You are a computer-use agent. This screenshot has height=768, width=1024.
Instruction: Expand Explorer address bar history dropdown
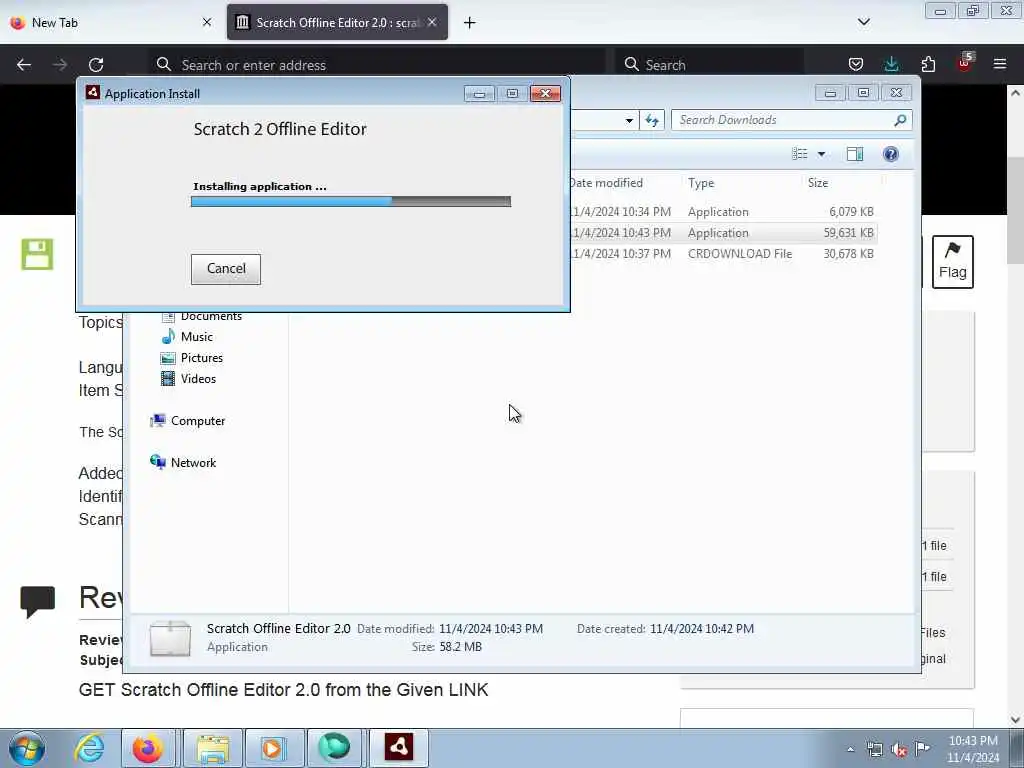point(629,120)
